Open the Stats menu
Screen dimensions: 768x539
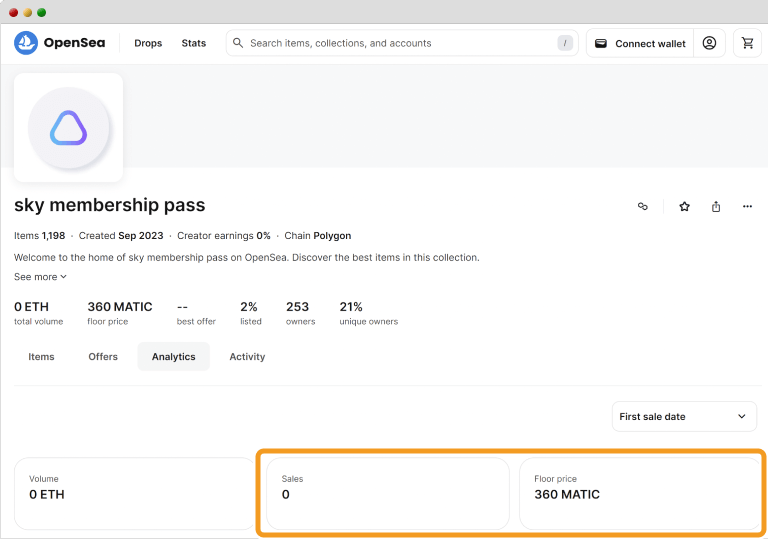click(x=193, y=43)
